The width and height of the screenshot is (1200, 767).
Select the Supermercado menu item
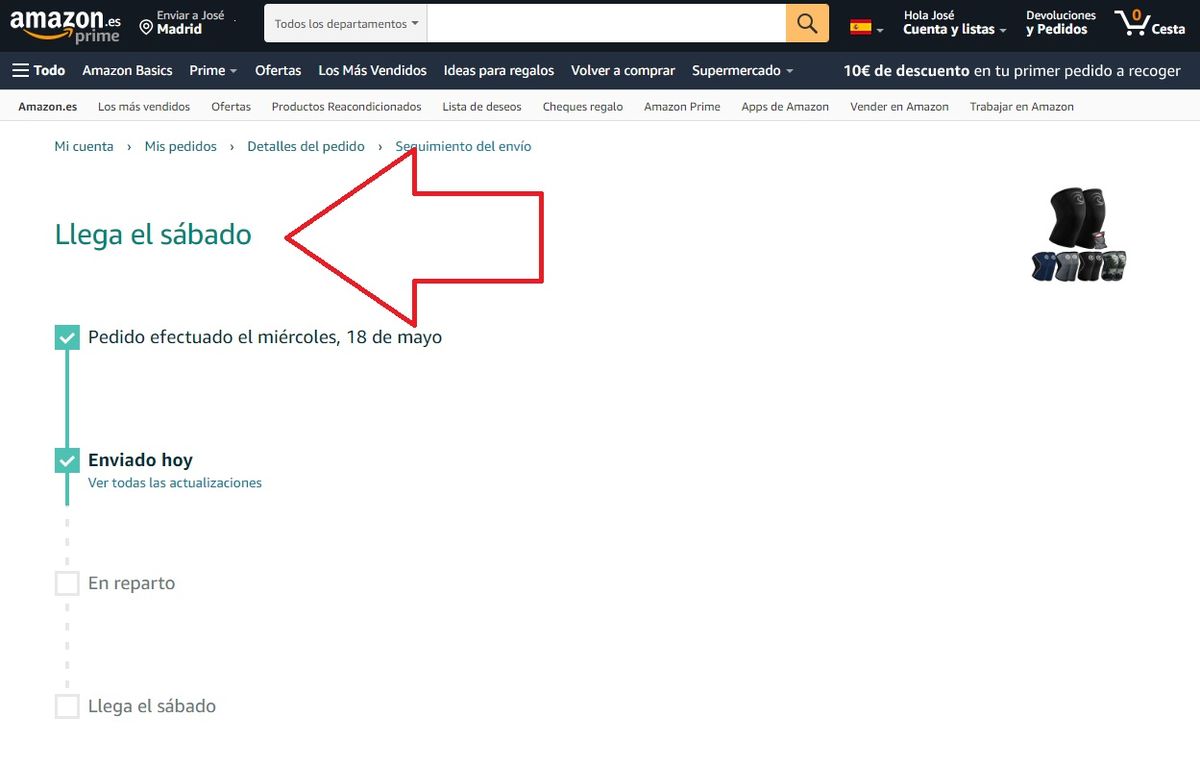[x=737, y=70]
